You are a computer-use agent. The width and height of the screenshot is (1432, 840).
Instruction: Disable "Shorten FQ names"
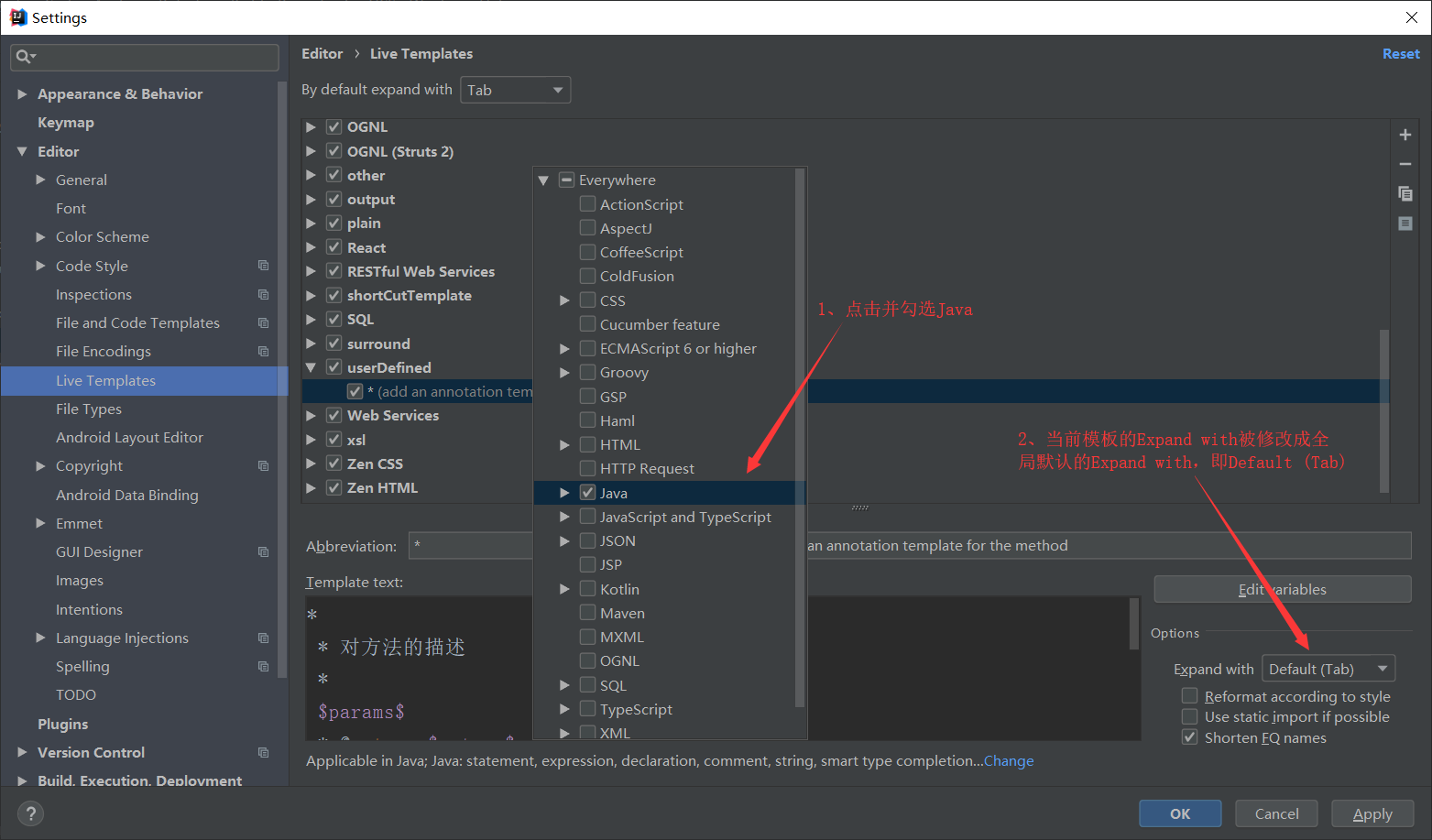click(1189, 736)
